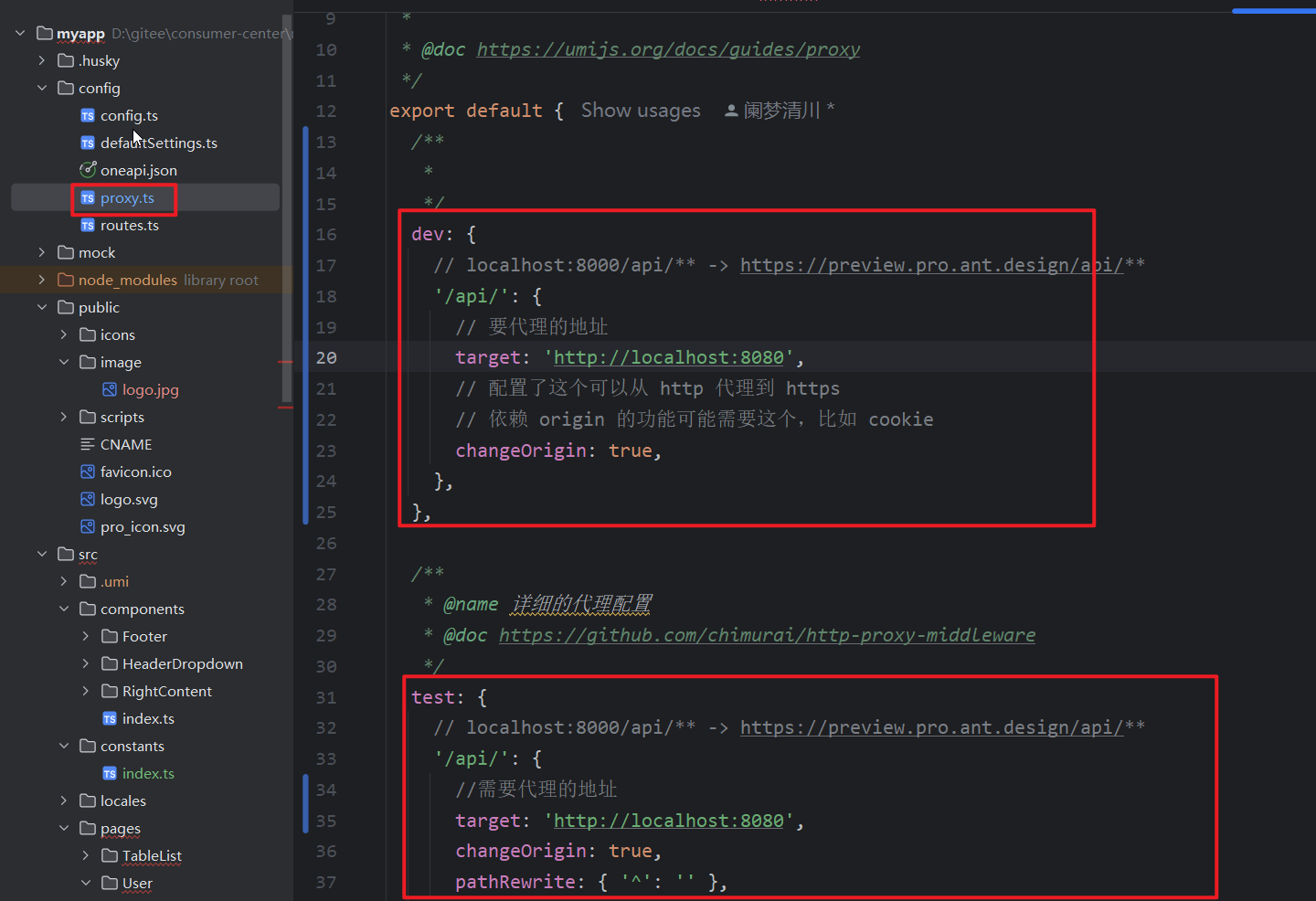
Task: Collapse the image folder
Action: tap(64, 363)
